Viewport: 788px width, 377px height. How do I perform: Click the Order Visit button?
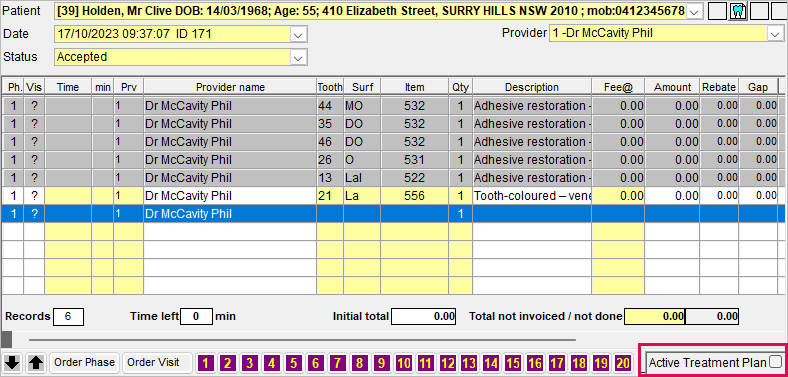pos(157,362)
